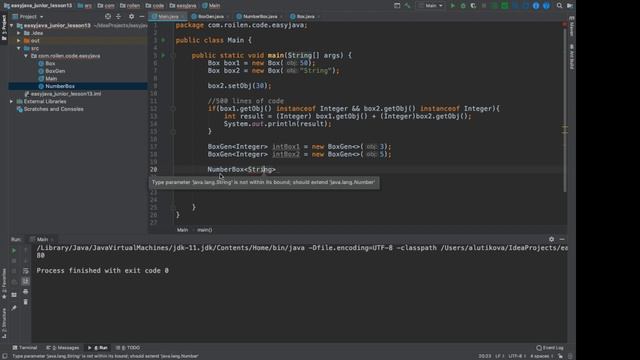640x360 pixels.
Task: Select the Main tab in Run panel
Action: (x=42, y=239)
